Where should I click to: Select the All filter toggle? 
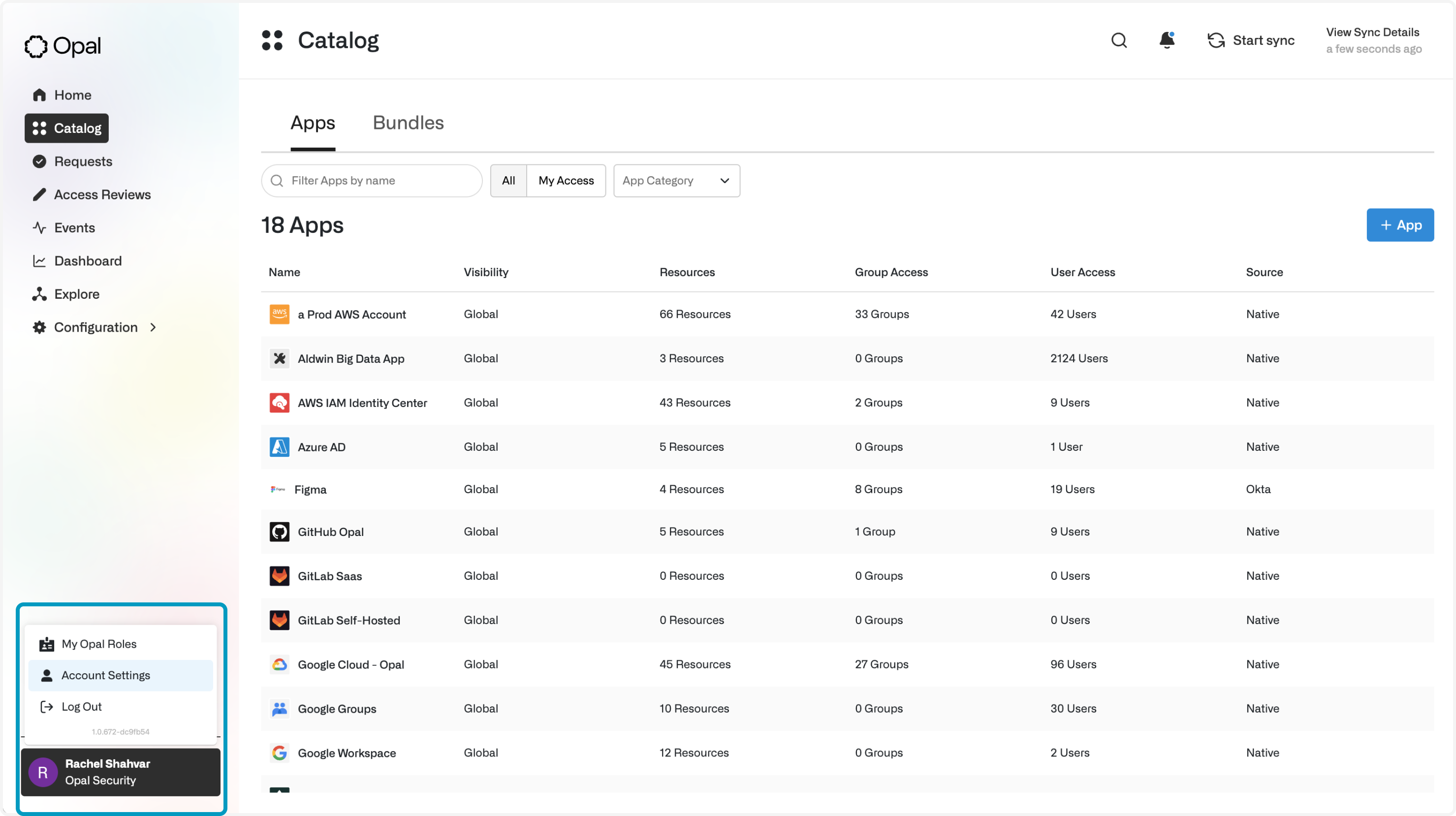[508, 181]
